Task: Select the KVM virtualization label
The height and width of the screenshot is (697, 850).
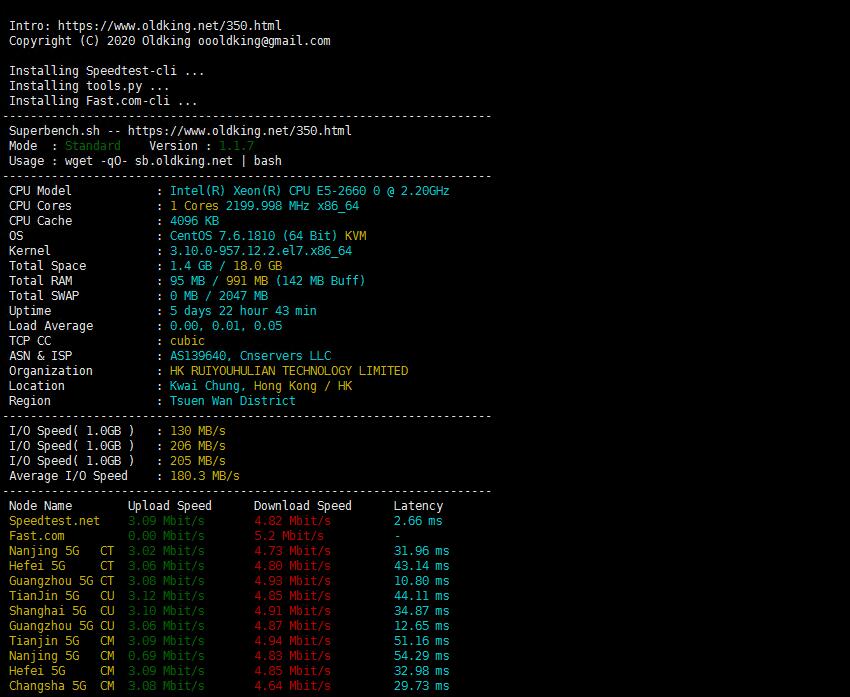Action: [x=355, y=236]
